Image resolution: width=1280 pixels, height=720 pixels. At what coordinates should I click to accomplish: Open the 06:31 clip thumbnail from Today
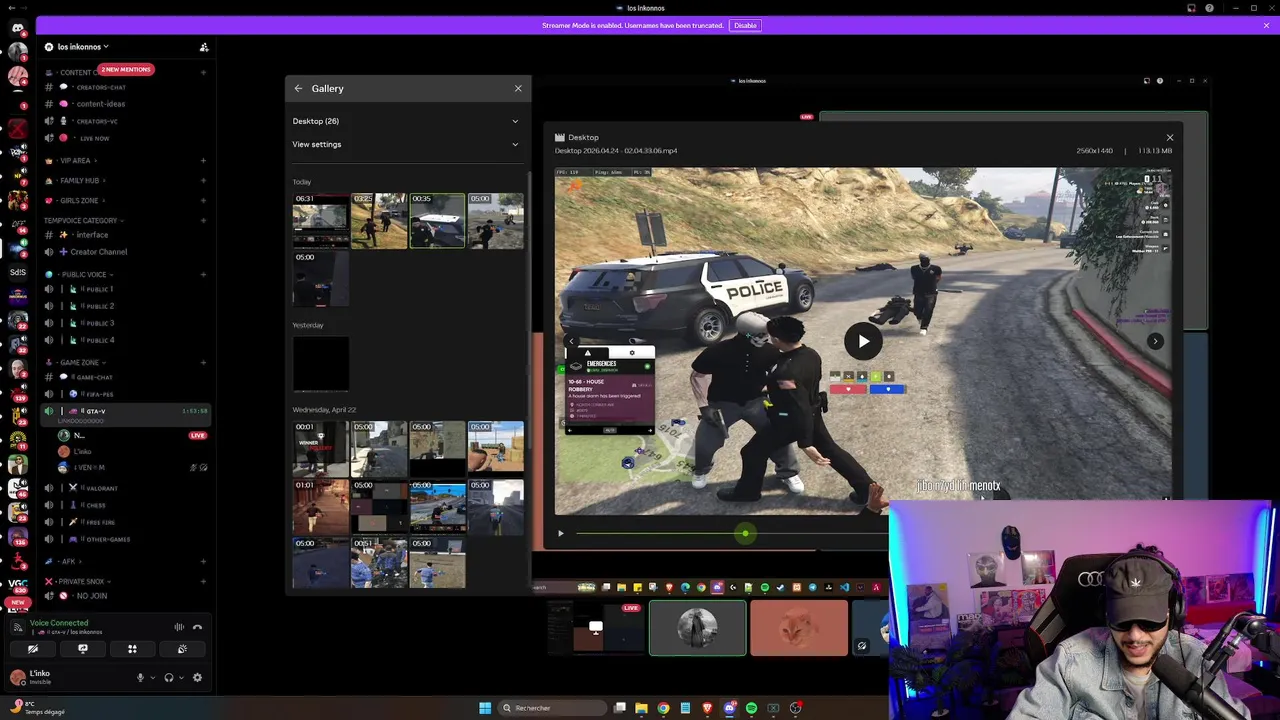click(320, 220)
